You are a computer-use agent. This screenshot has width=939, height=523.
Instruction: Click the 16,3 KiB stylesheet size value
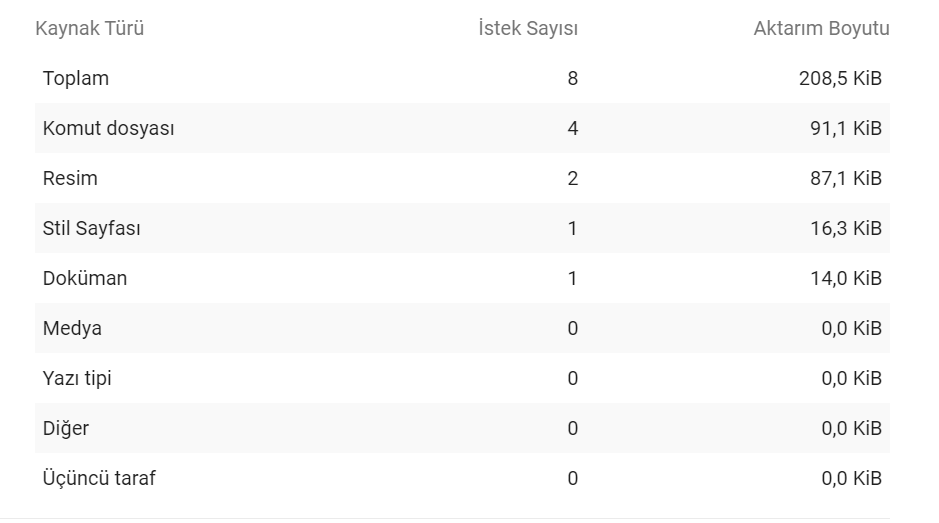point(846,228)
